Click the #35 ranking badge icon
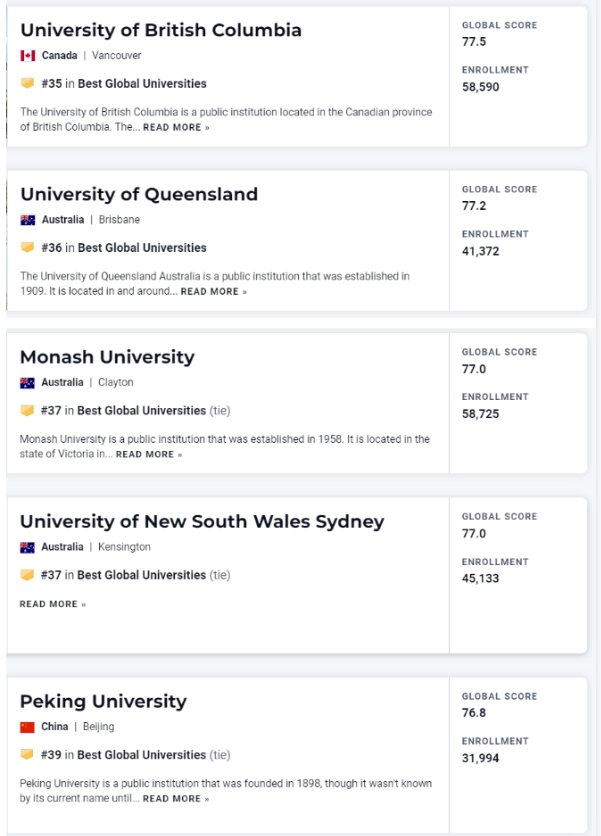 pos(27,84)
